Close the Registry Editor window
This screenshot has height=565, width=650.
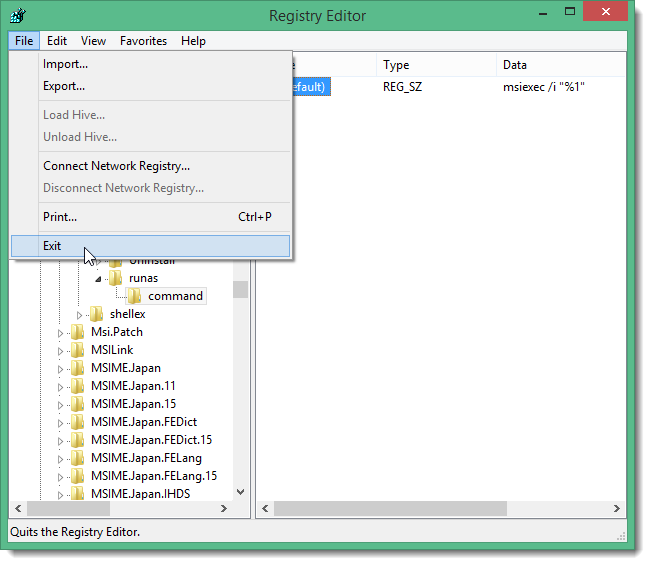606,12
